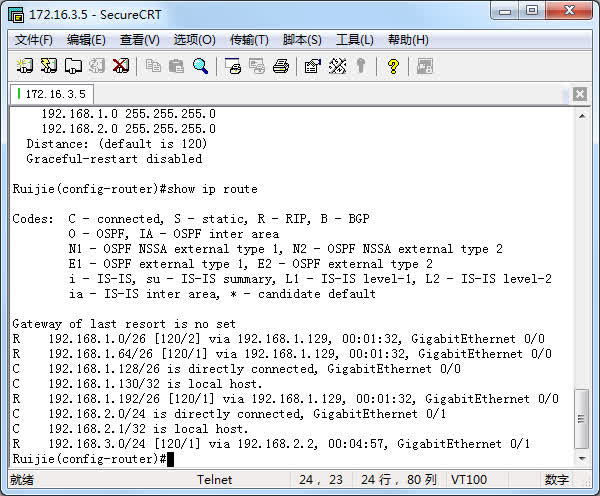This screenshot has height=496, width=600.
Task: Click the terminal prompt after Ruijie(config-router)#
Action: click(x=171, y=459)
